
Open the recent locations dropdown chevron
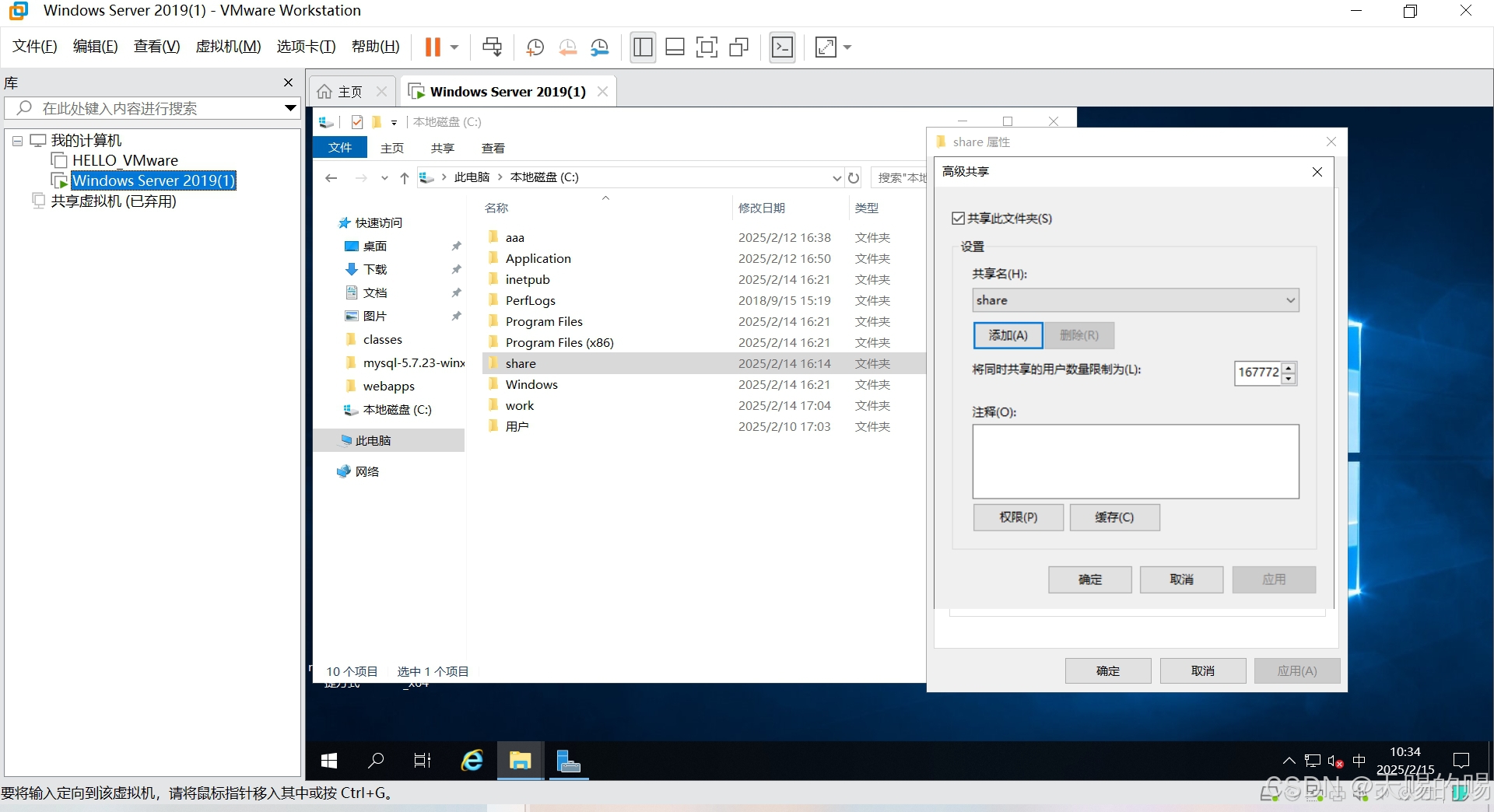[384, 178]
